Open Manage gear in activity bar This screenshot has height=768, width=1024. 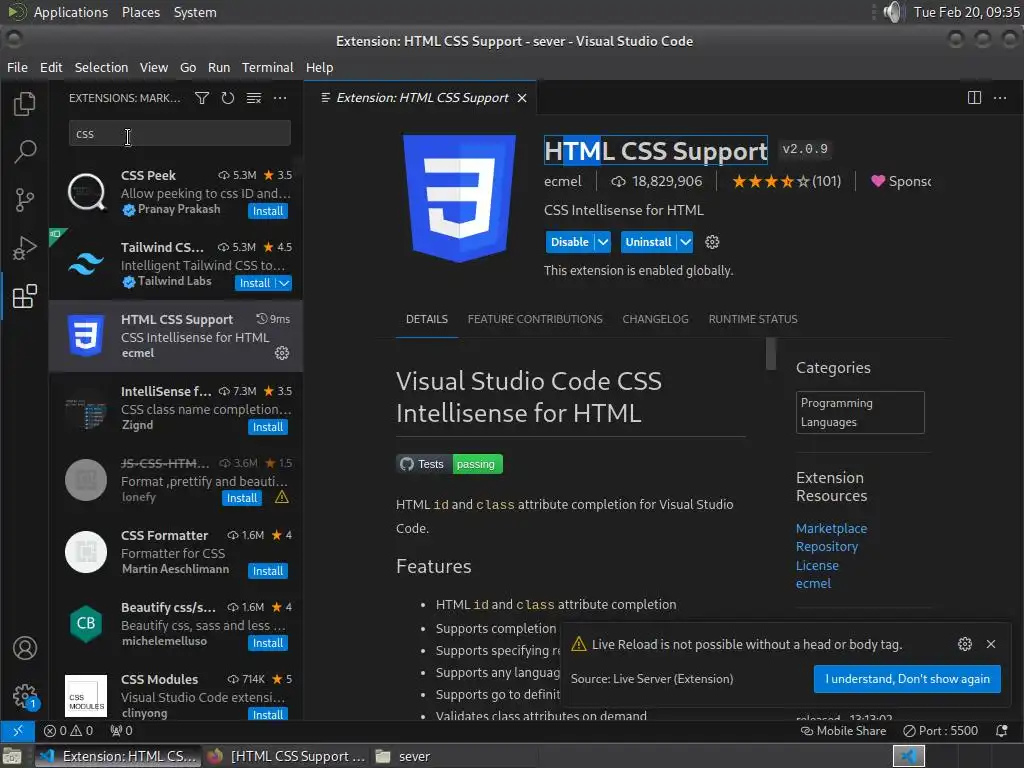click(x=25, y=696)
